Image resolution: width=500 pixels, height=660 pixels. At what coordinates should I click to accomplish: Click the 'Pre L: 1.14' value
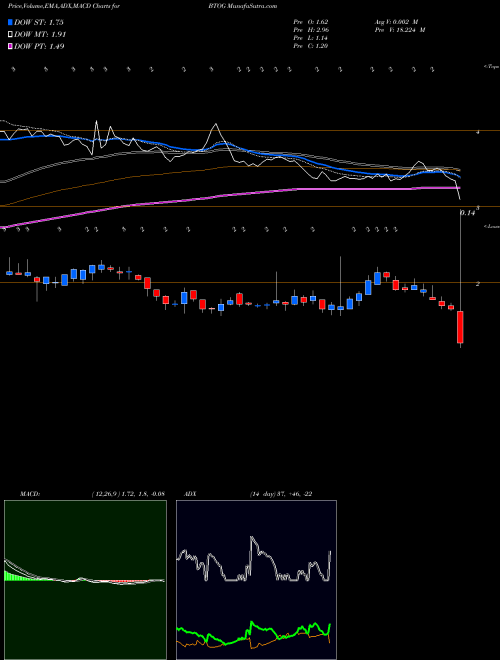tap(311, 38)
